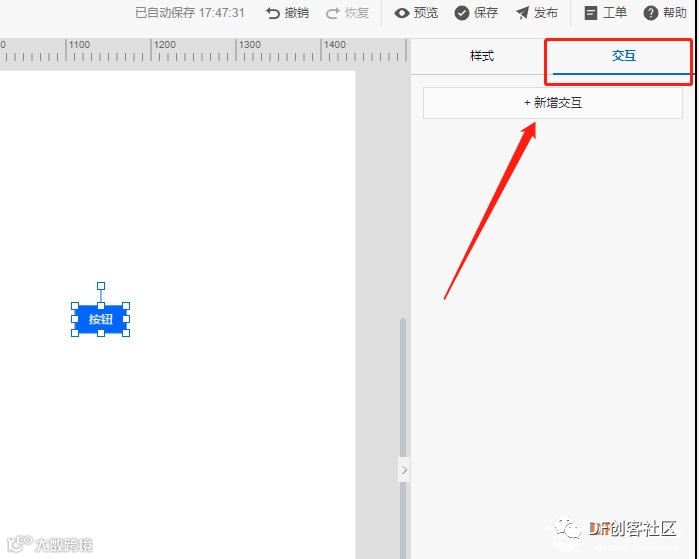Open the 工单 menu item
The height and width of the screenshot is (559, 699).
click(605, 13)
